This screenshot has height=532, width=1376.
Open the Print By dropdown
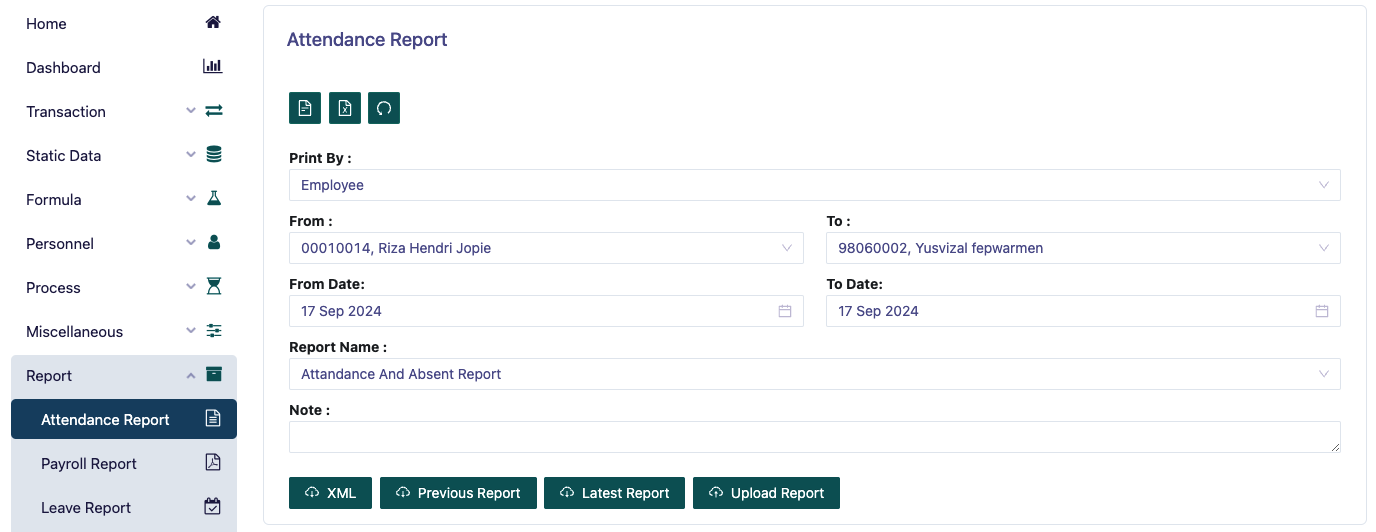(814, 185)
